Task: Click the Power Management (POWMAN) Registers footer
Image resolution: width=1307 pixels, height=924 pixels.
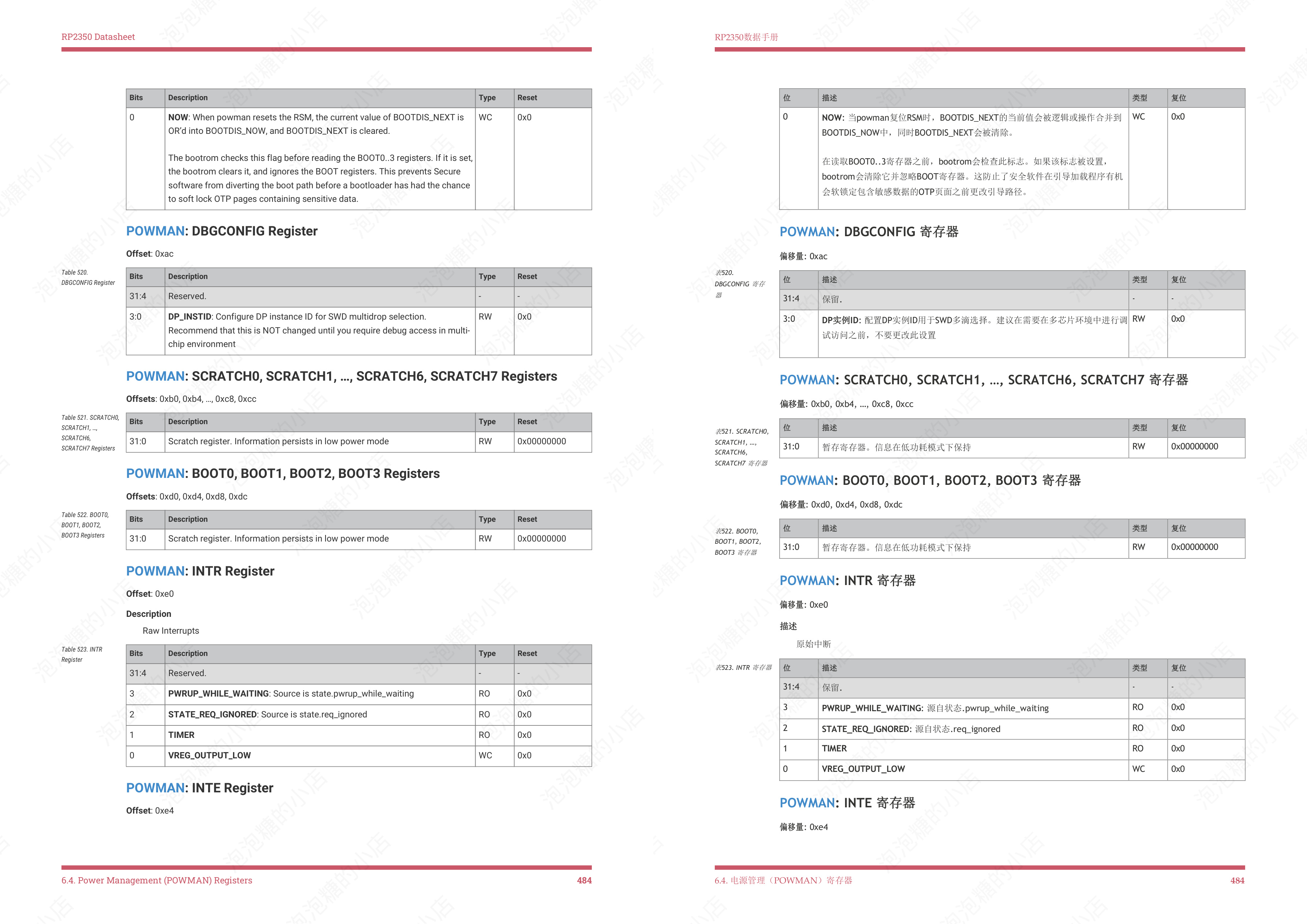Action: pyautogui.click(x=157, y=880)
